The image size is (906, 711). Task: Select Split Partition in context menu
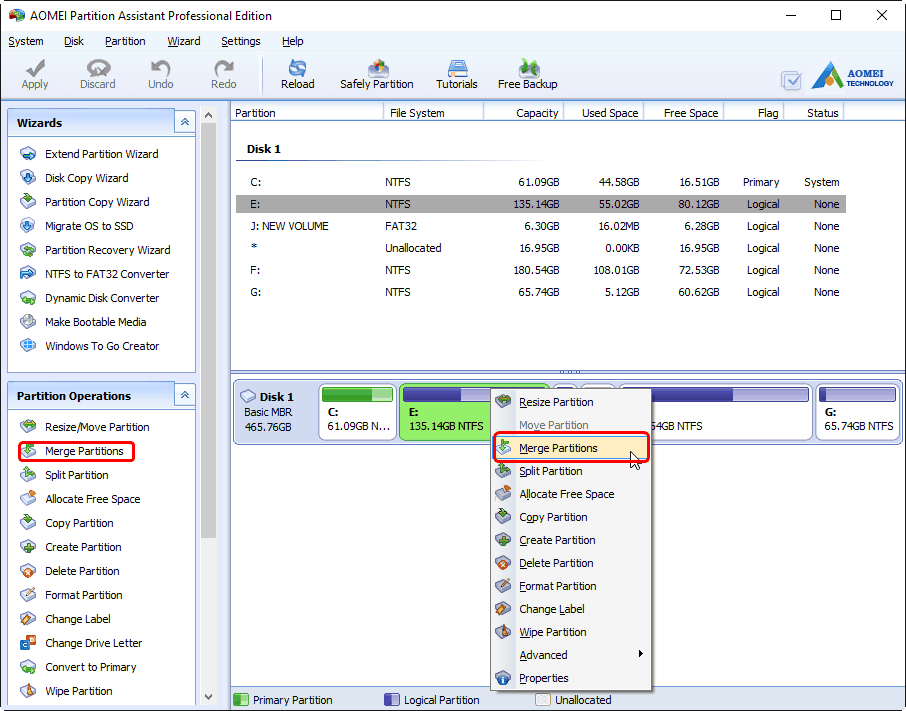tap(571, 471)
